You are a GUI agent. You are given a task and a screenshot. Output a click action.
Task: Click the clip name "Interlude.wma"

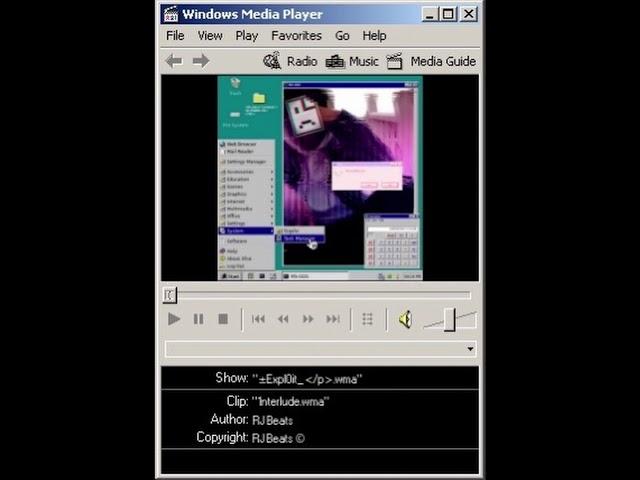pos(291,402)
